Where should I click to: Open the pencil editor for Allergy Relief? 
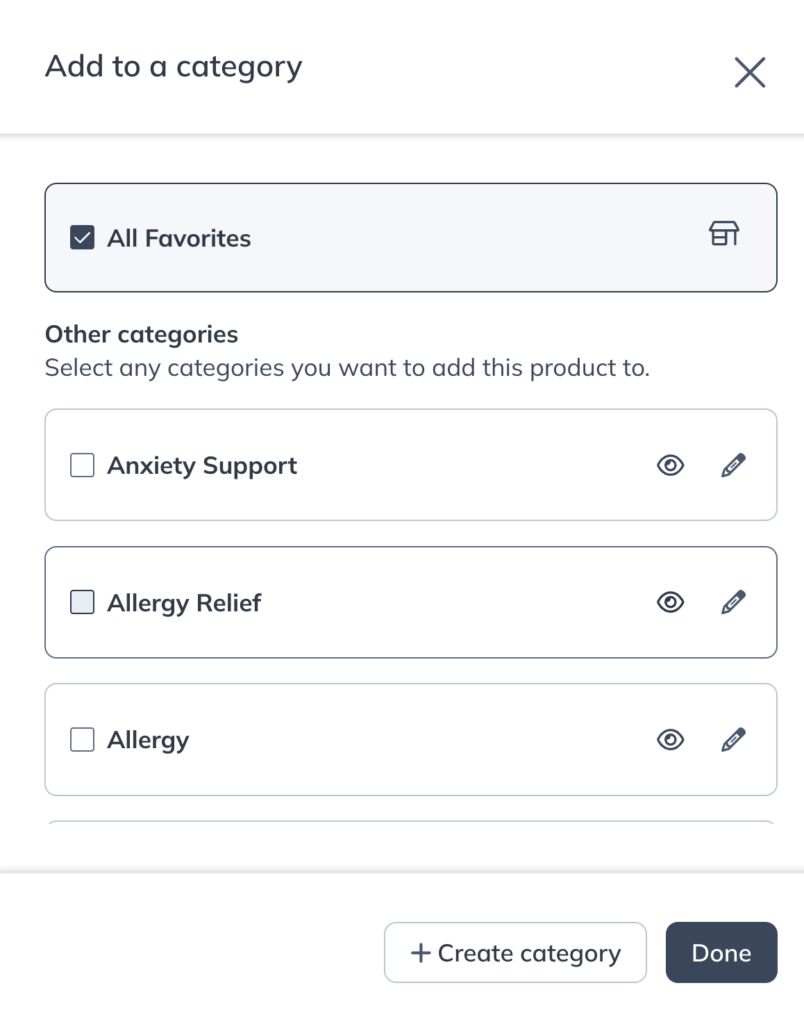(x=733, y=602)
